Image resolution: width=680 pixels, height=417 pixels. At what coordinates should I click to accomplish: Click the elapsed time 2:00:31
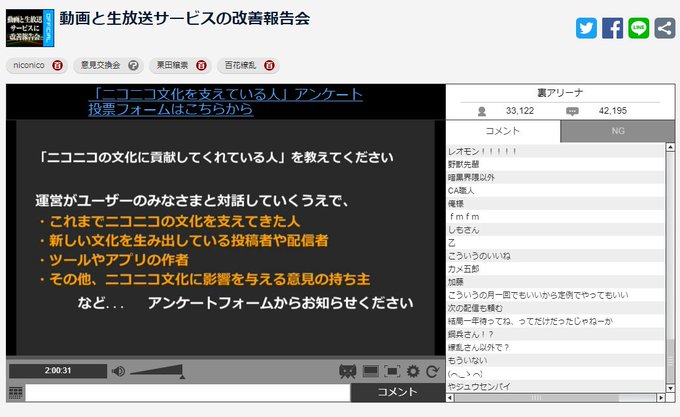(x=58, y=371)
